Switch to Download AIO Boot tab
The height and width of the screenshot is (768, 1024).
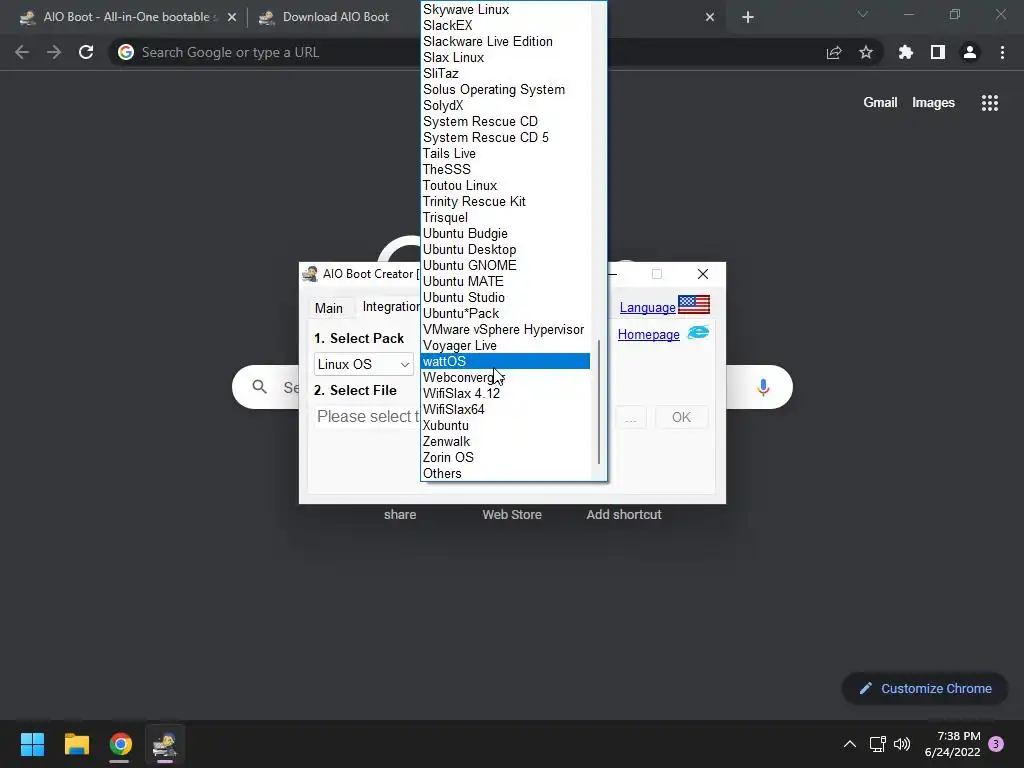pyautogui.click(x=336, y=17)
